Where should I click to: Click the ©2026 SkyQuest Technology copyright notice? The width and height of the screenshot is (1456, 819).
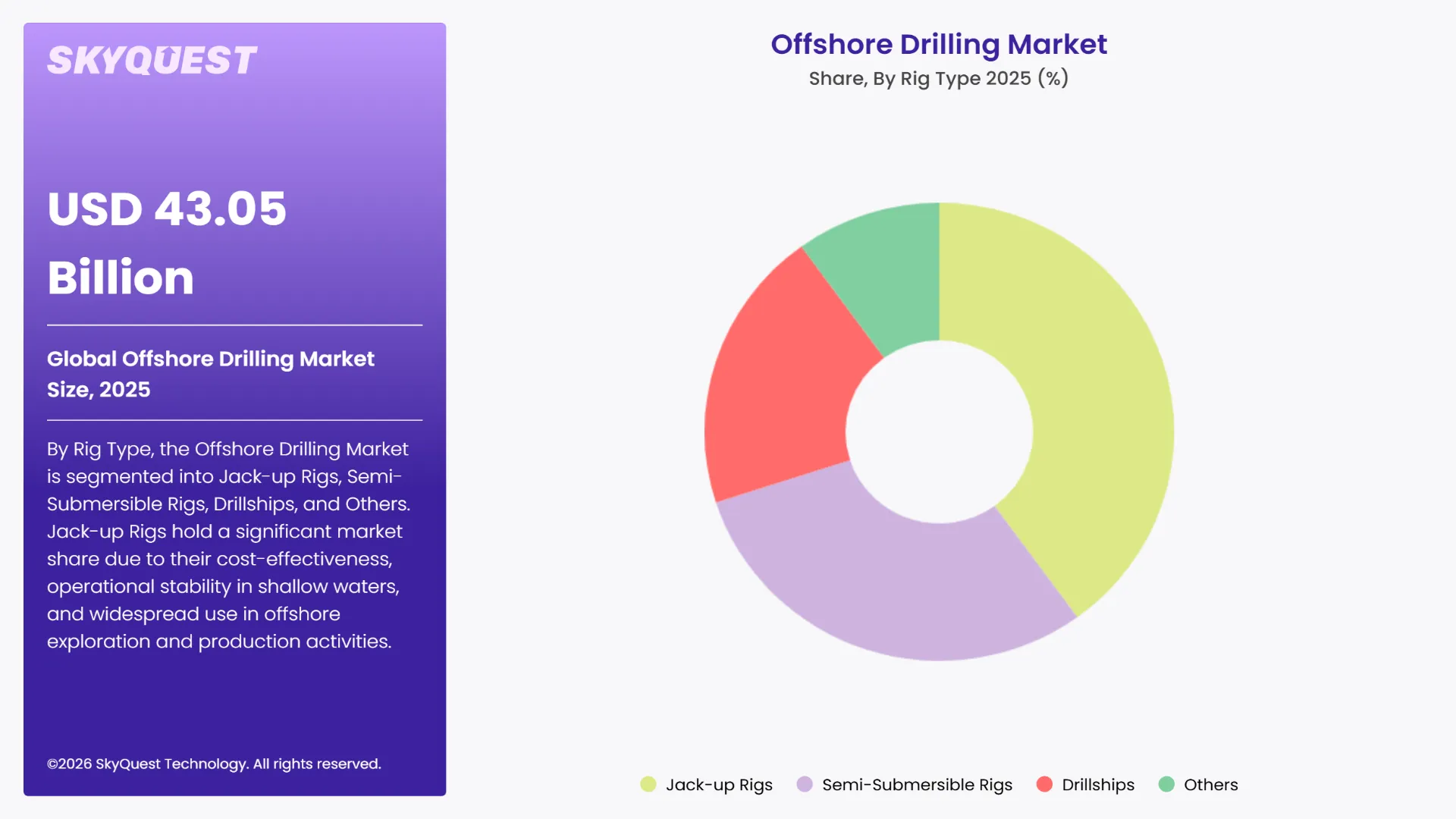pyautogui.click(x=214, y=764)
